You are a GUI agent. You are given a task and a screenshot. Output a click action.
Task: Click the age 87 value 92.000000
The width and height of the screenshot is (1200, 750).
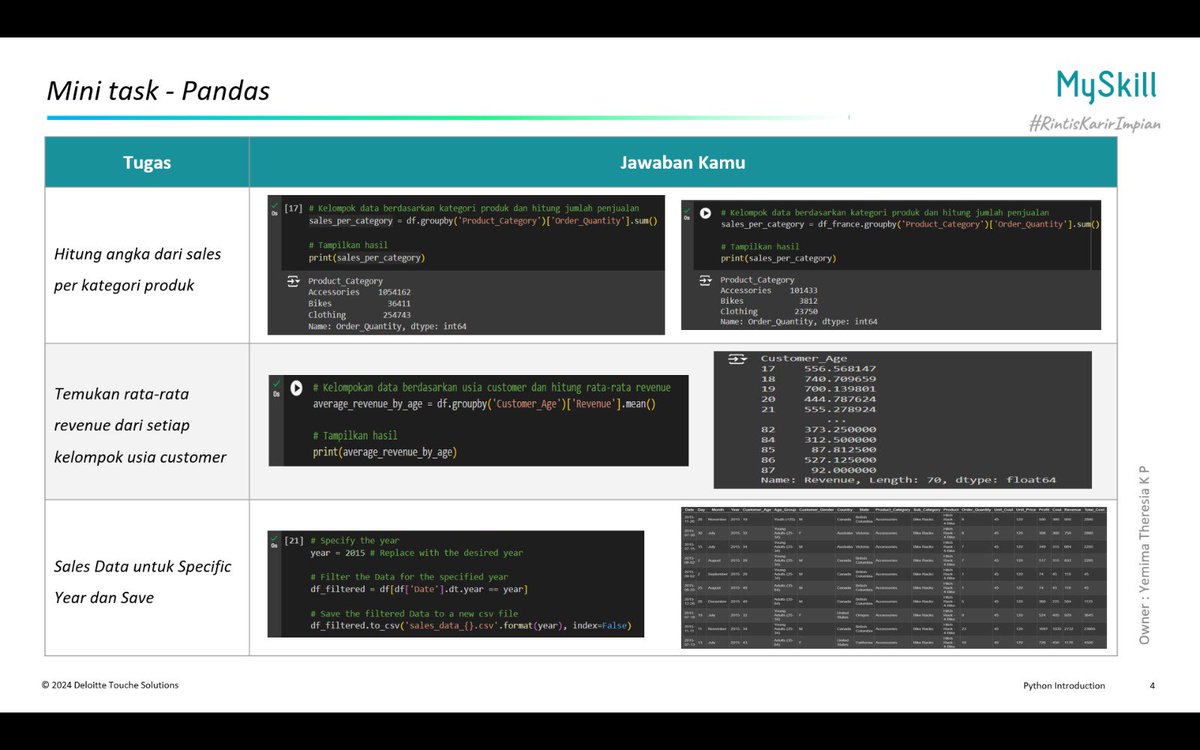[844, 470]
